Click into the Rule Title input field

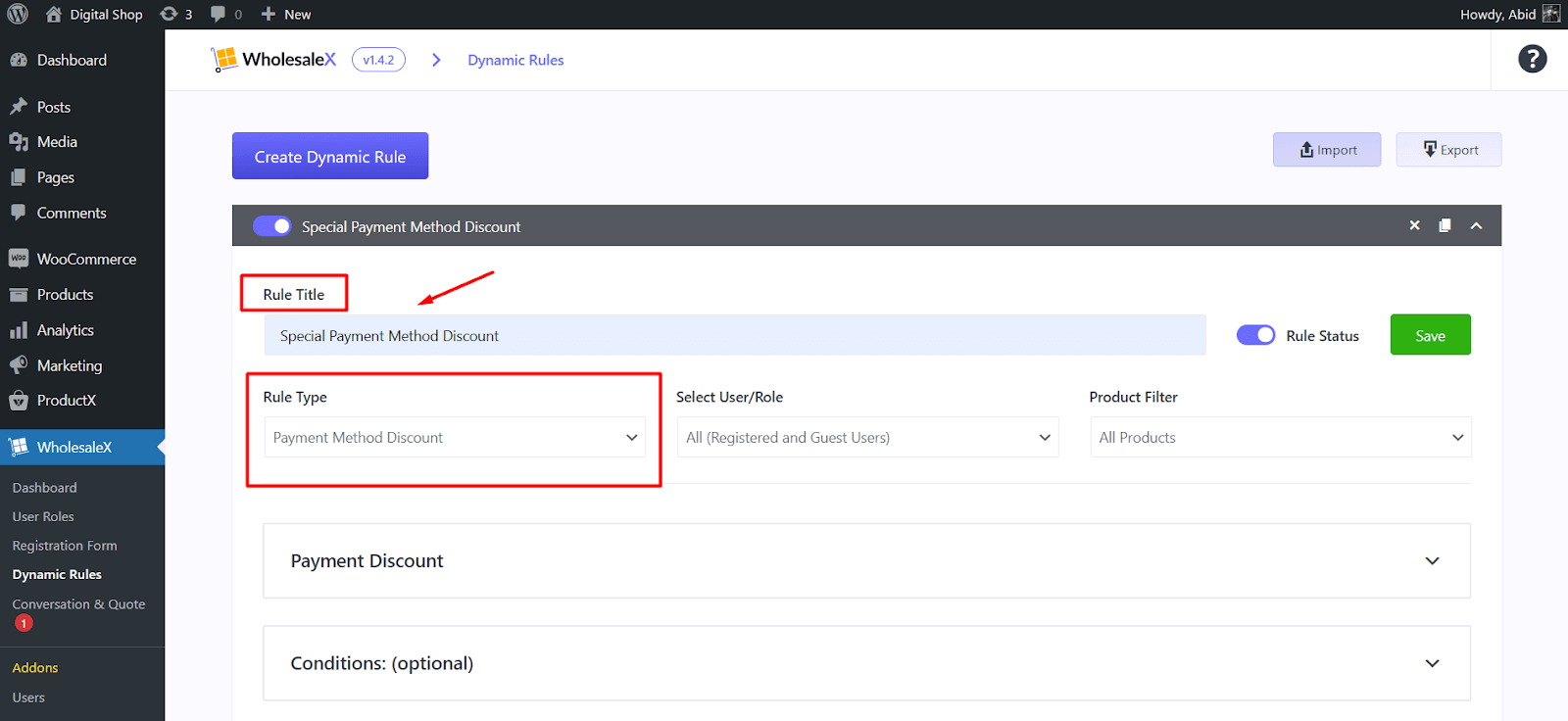pos(735,335)
